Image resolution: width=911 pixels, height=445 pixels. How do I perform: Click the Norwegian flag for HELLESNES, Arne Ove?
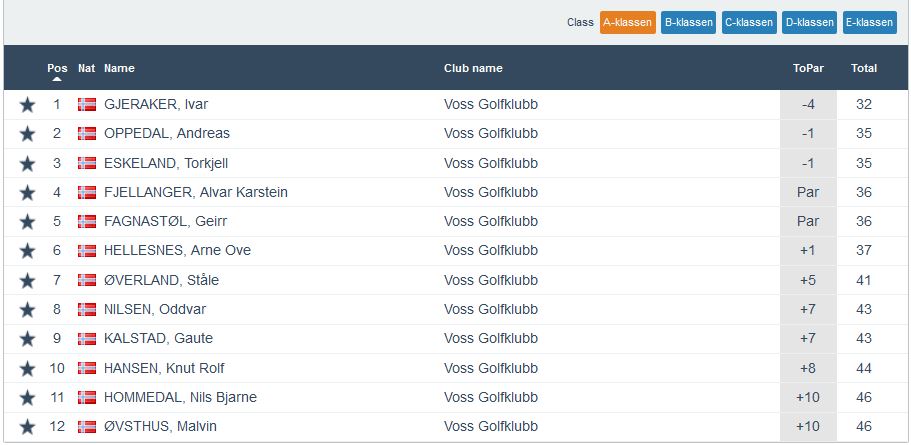pyautogui.click(x=87, y=251)
